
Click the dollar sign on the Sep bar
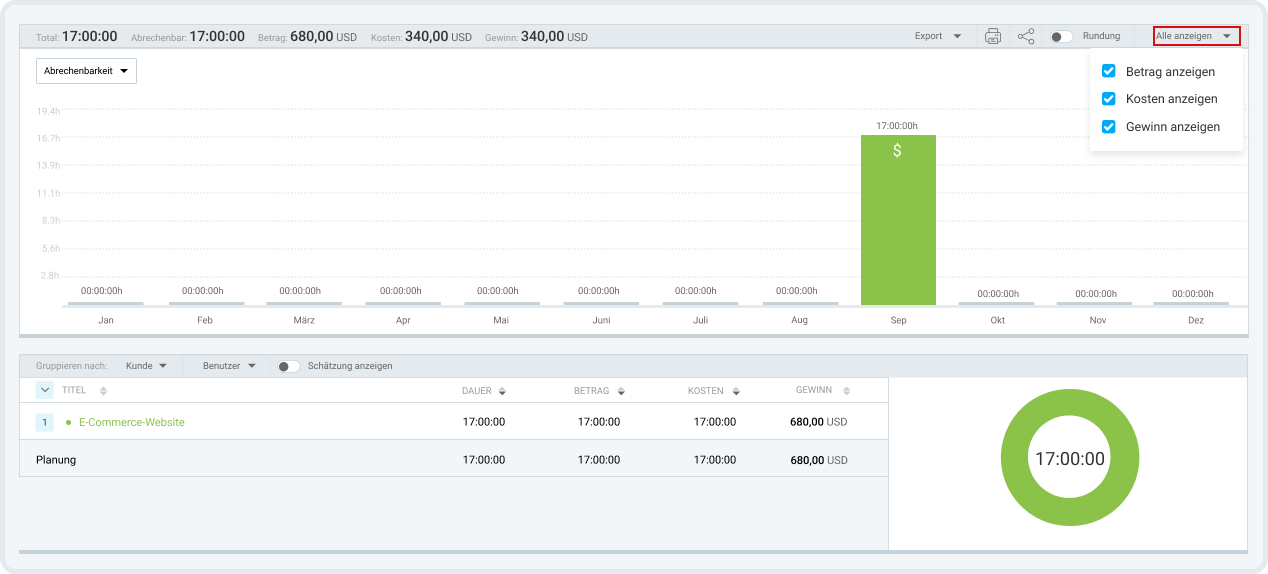point(897,151)
